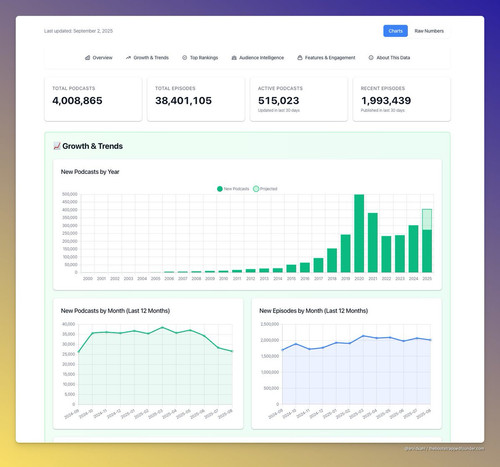This screenshot has height=467, width=500.
Task: Click the chart emoji beside Growth & Trends heading
Action: coord(57,146)
